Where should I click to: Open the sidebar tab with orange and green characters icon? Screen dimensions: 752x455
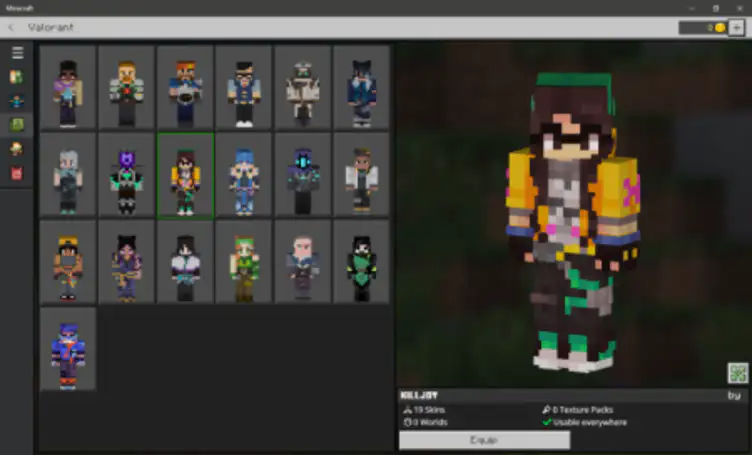click(17, 77)
